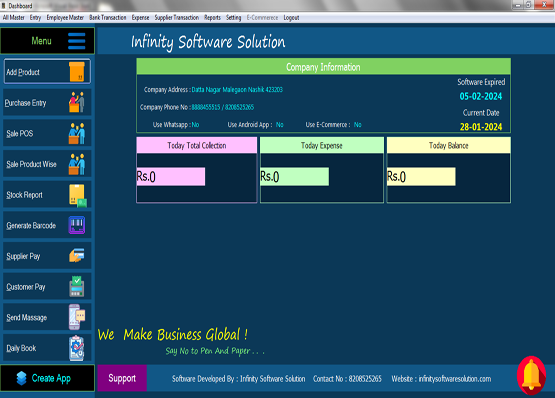Image resolution: width=555 pixels, height=398 pixels.
Task: Open the Entry menu
Action: tap(35, 17)
